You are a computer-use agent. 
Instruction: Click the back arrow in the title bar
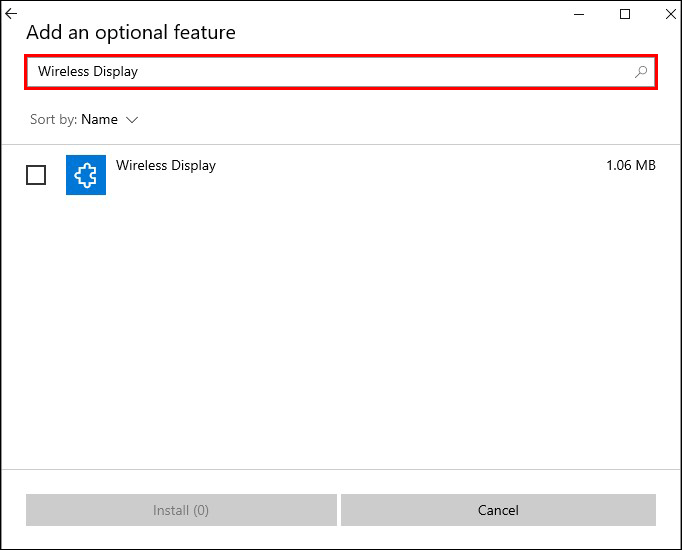pyautogui.click(x=11, y=14)
